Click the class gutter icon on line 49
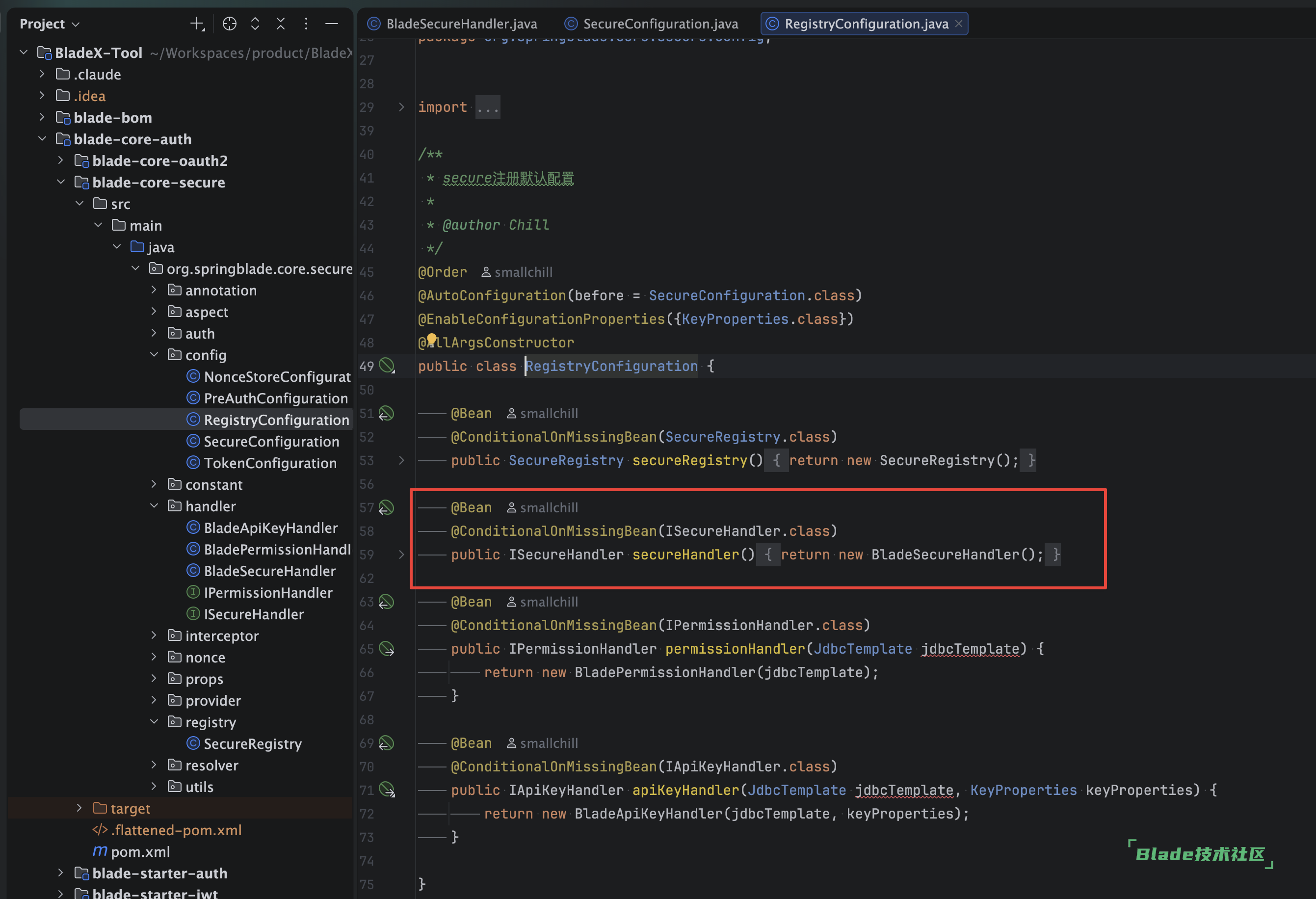Image resolution: width=1316 pixels, height=899 pixels. pyautogui.click(x=387, y=366)
